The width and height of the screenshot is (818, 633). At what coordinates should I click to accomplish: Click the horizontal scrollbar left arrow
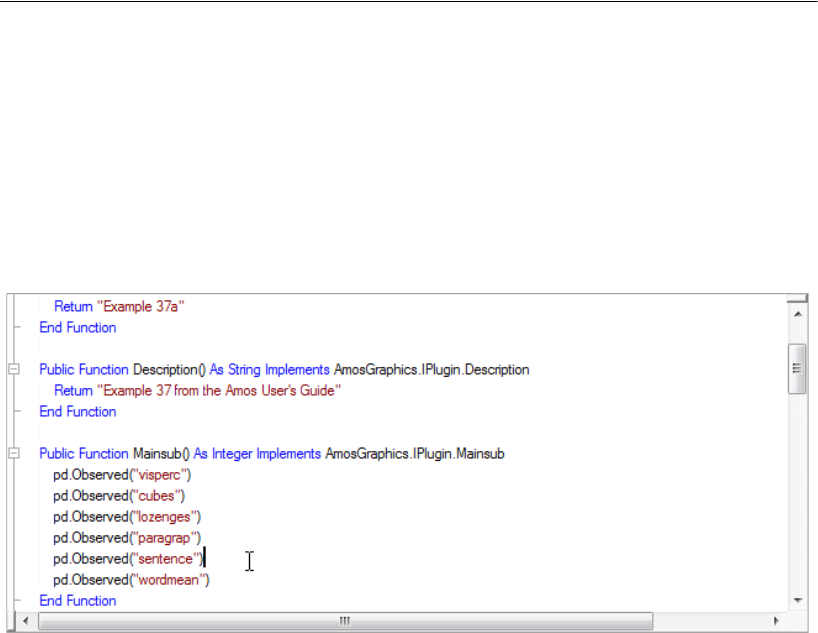26,621
